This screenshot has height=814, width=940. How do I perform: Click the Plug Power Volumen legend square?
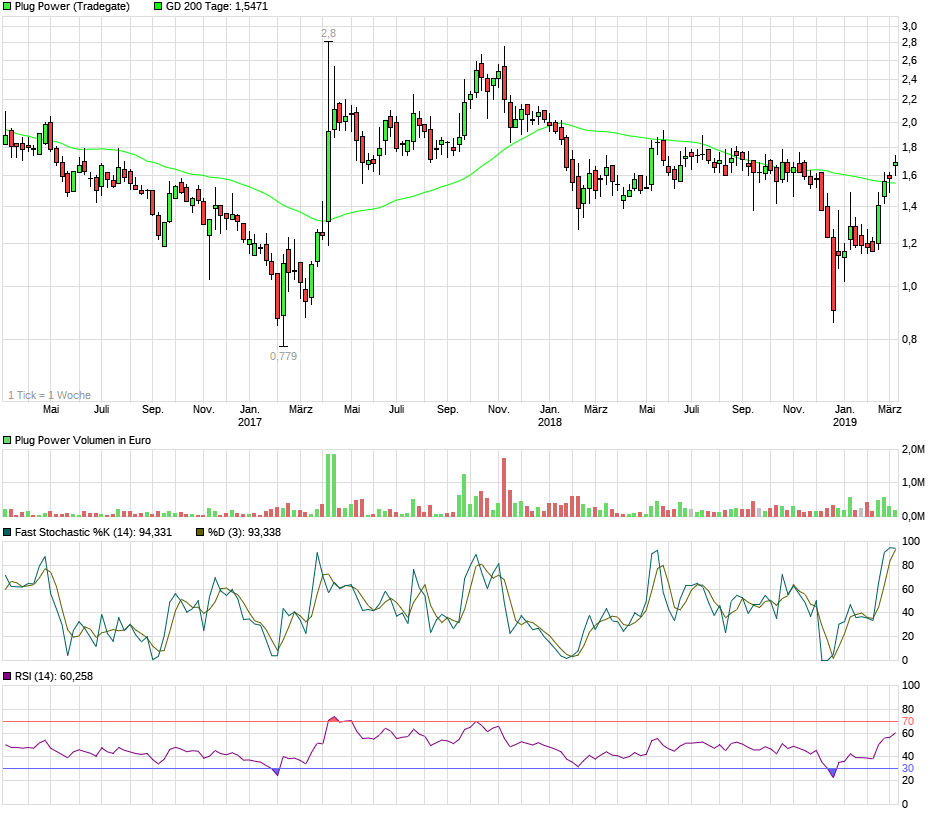click(7, 440)
